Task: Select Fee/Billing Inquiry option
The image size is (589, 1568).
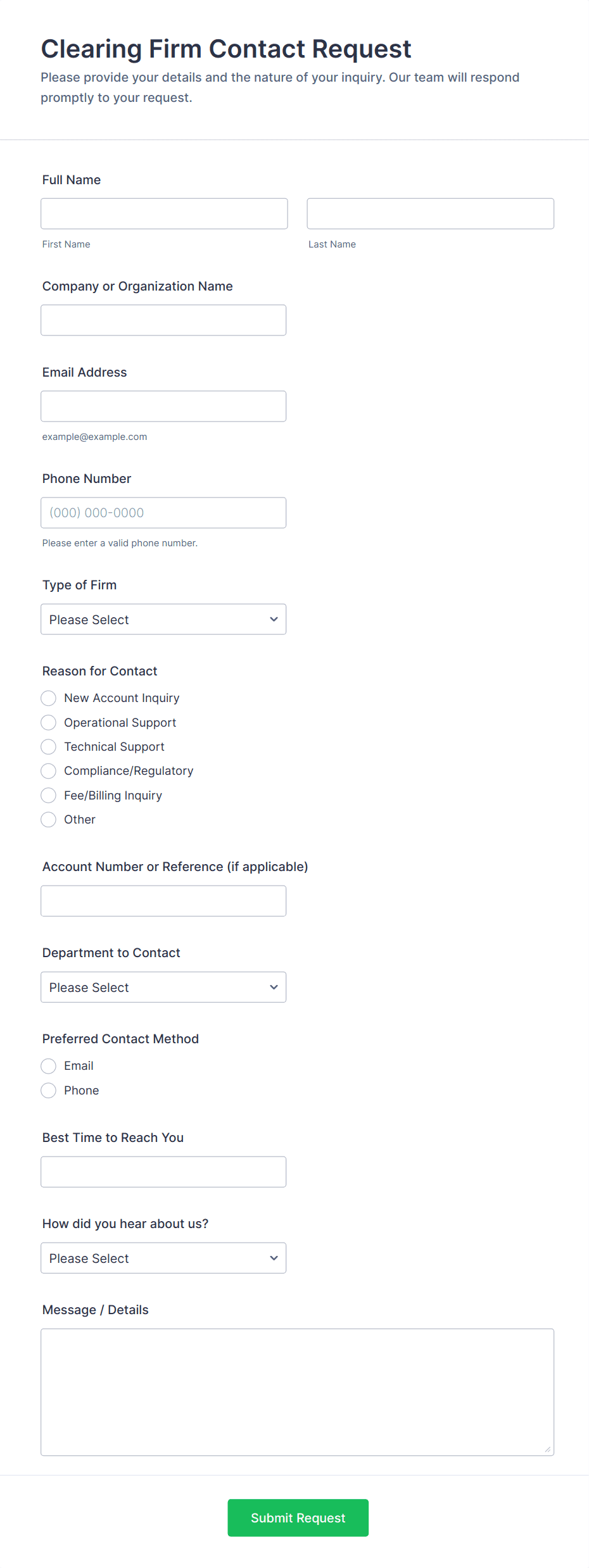Action: [48, 795]
